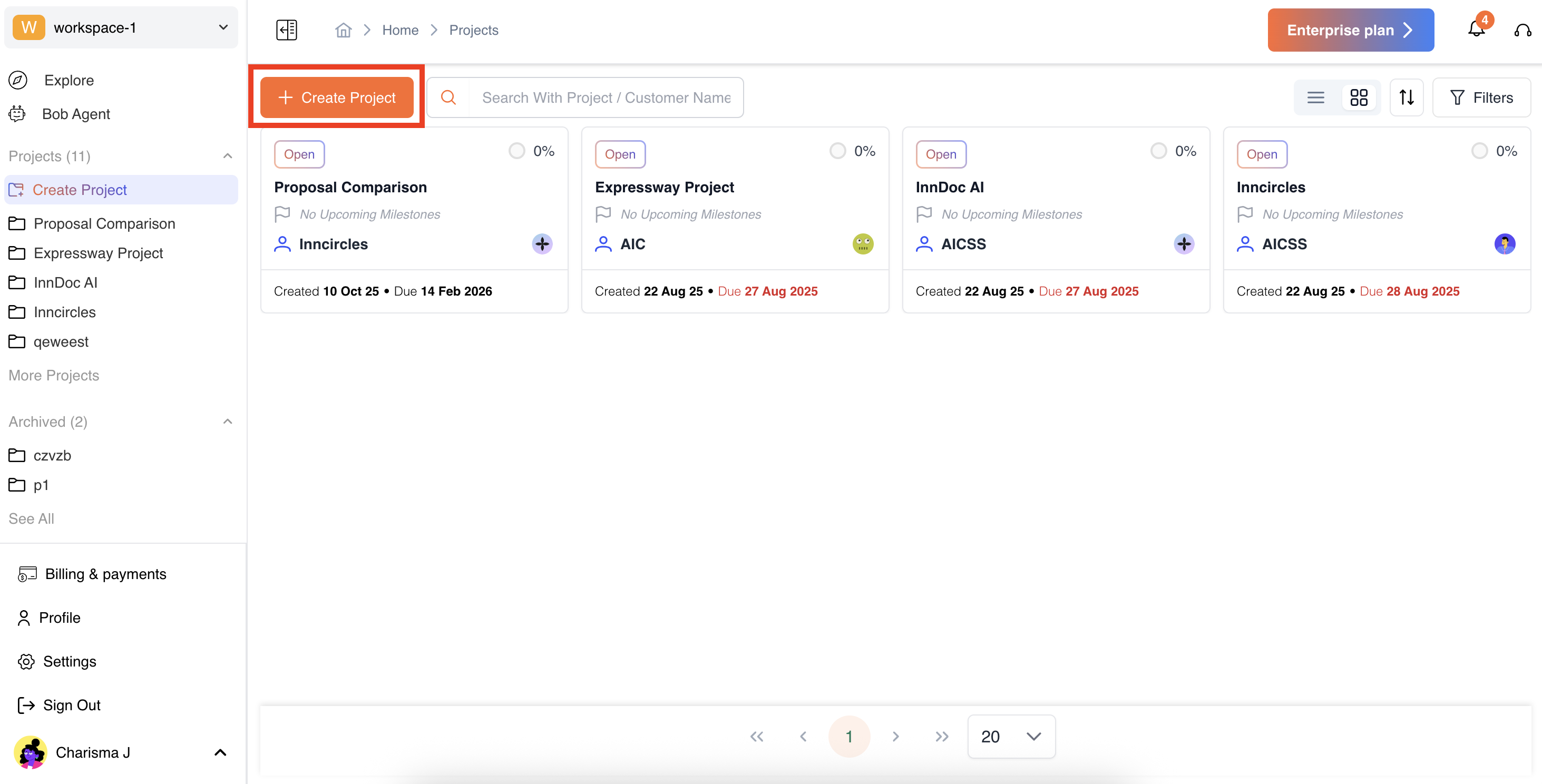Click the Explore compass icon
Viewport: 1542px width, 784px height.
tap(18, 80)
